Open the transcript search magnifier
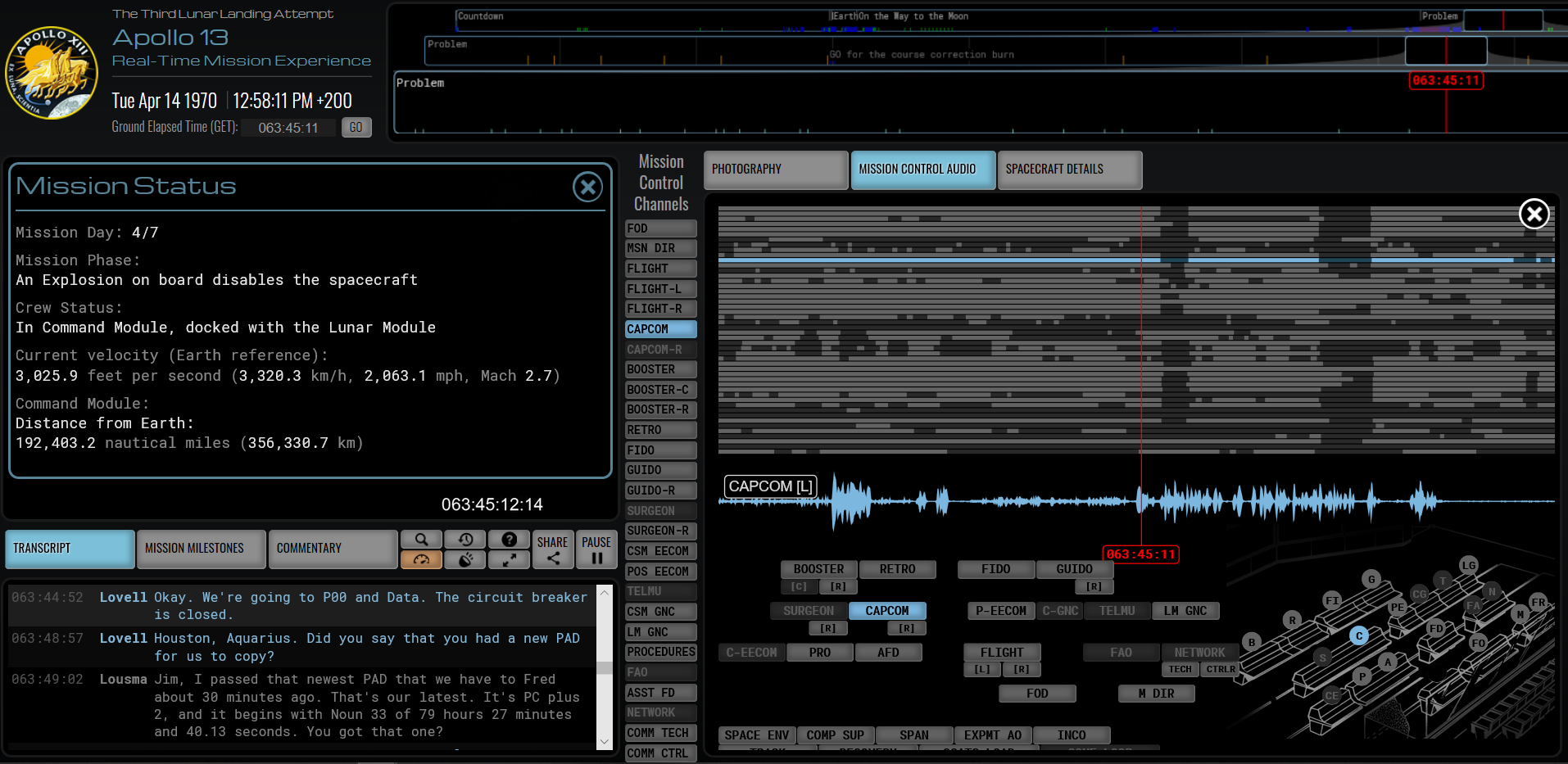The image size is (1568, 764). click(421, 540)
